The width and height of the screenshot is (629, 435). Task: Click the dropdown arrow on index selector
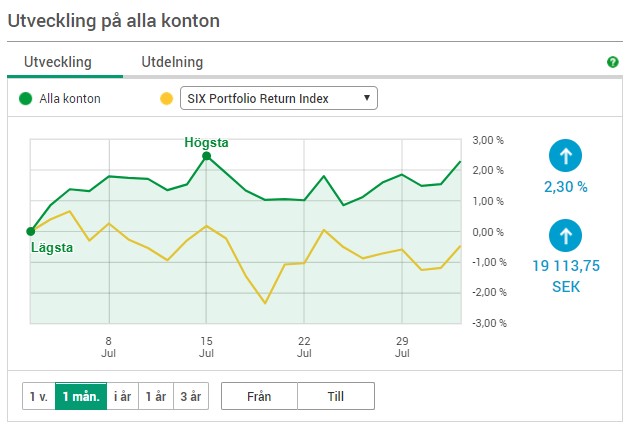(x=366, y=98)
